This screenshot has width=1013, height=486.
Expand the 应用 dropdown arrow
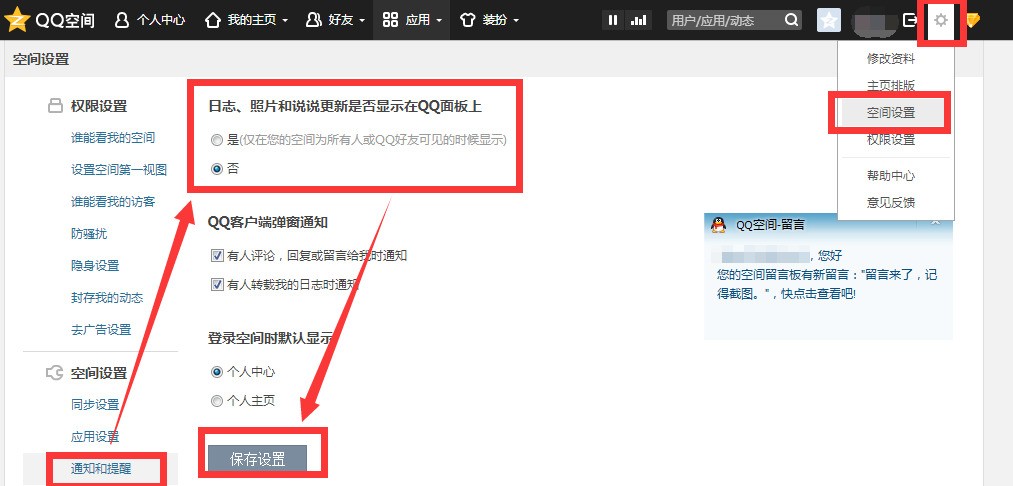tap(439, 21)
